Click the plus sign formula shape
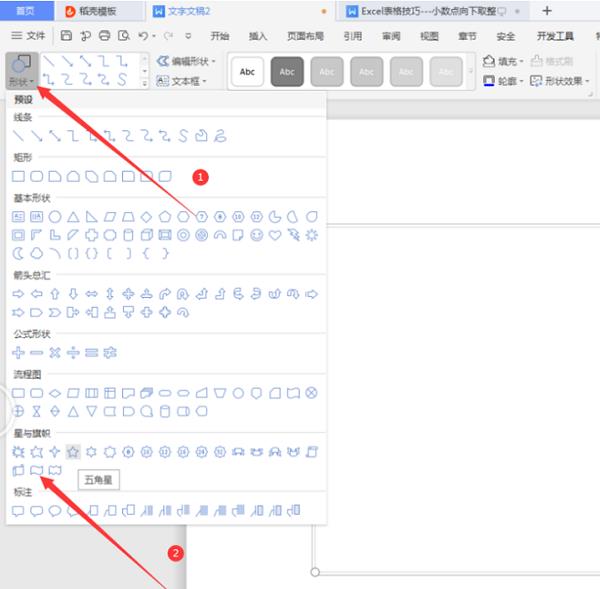600x589 pixels. pyautogui.click(x=18, y=352)
